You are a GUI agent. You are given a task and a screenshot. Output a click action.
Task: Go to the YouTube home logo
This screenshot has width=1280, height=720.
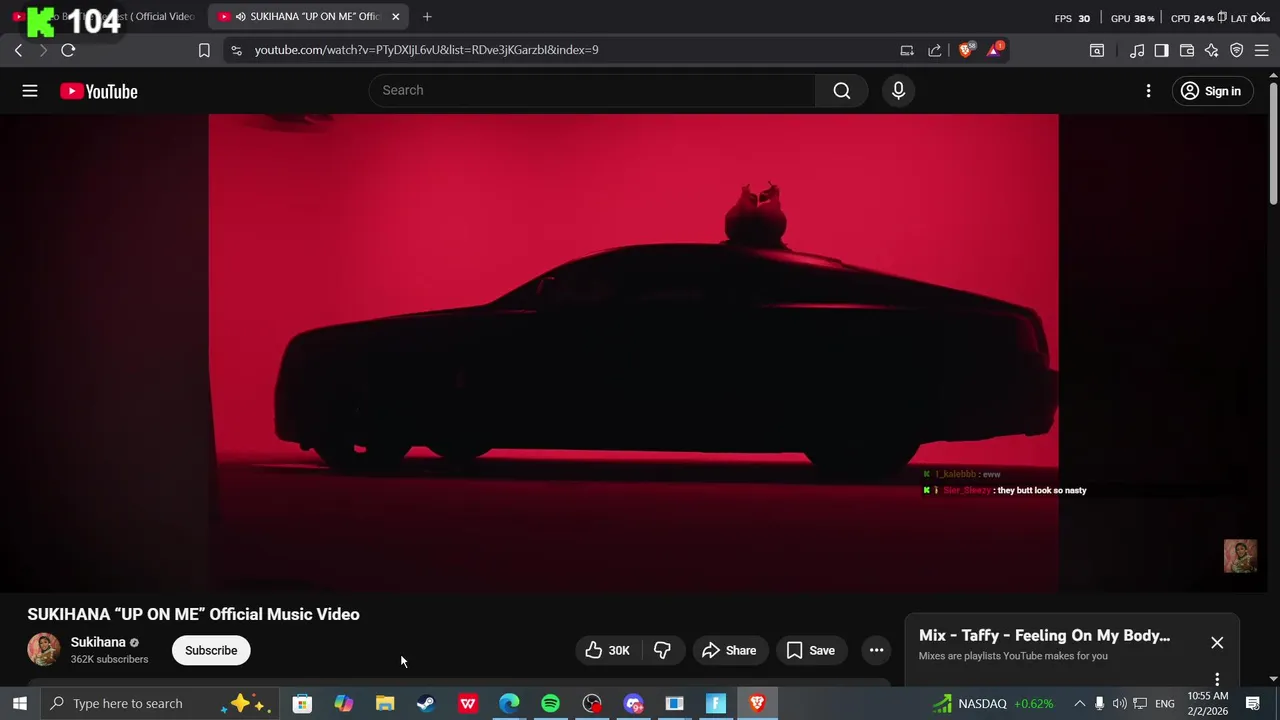[x=98, y=91]
